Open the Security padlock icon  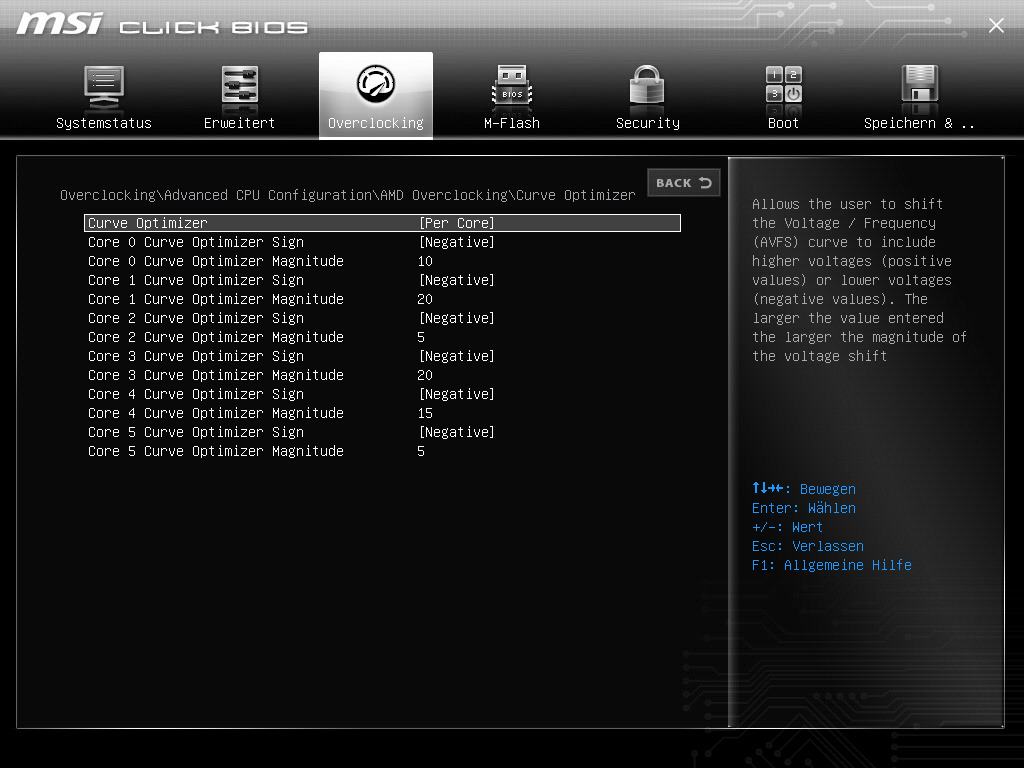click(647, 84)
